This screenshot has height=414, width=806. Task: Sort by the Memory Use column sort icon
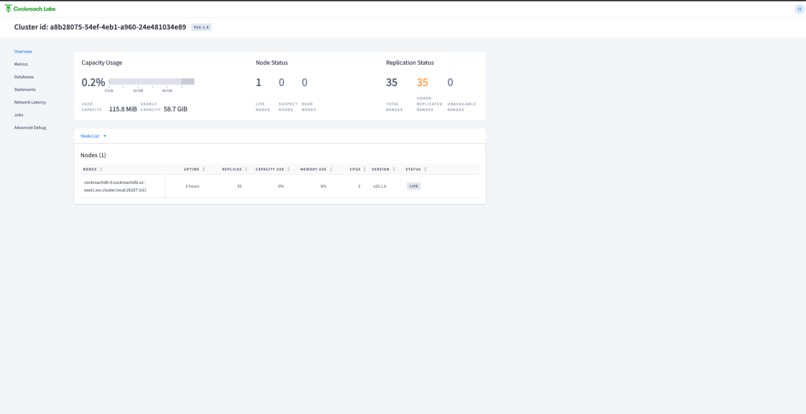click(331, 169)
